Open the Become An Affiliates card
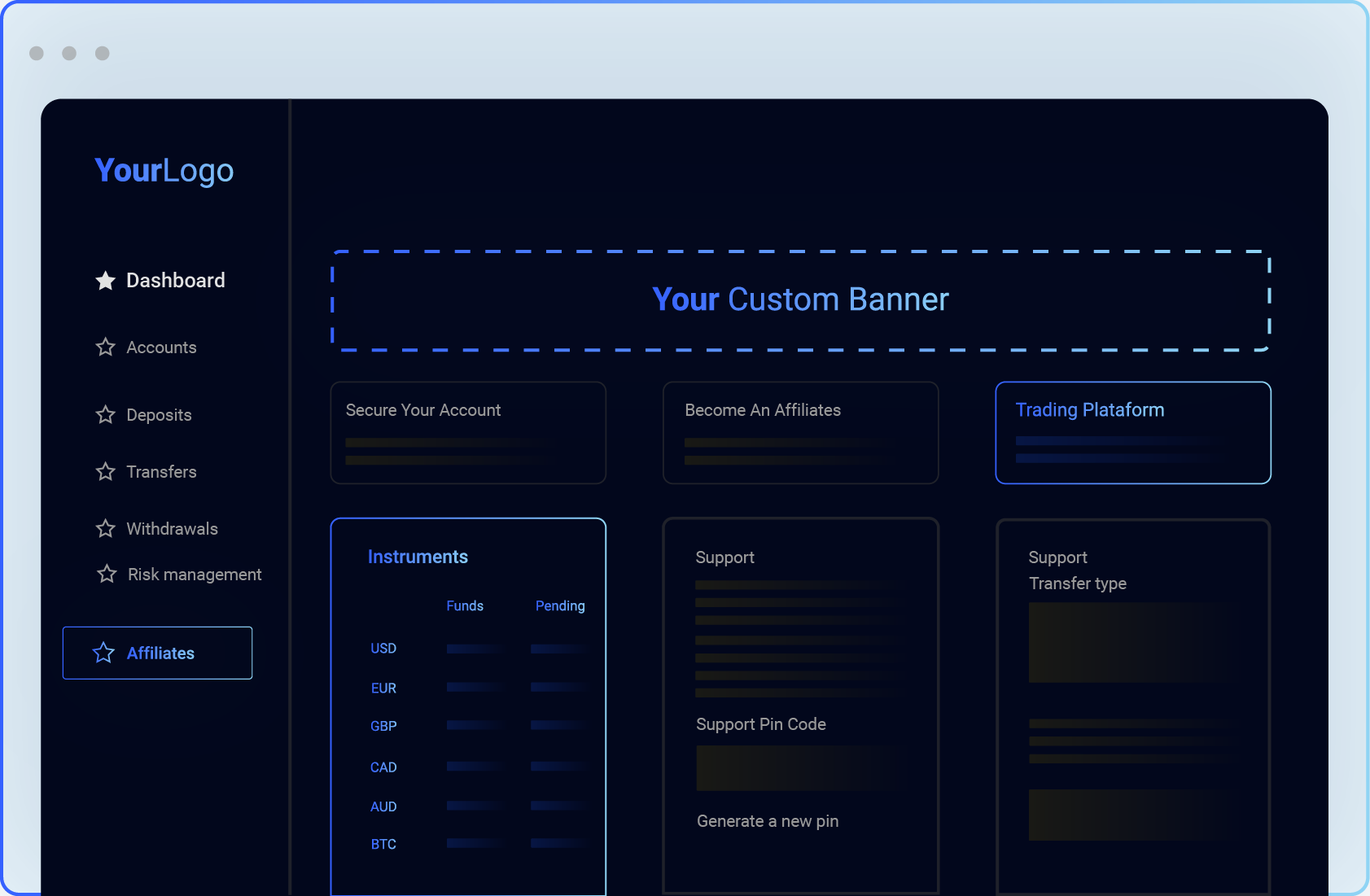Image resolution: width=1370 pixels, height=896 pixels. click(801, 433)
